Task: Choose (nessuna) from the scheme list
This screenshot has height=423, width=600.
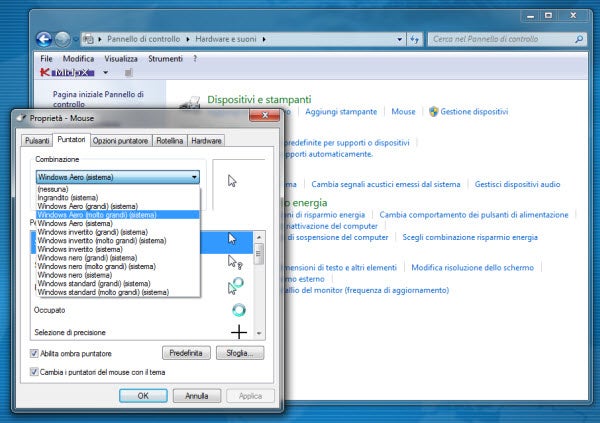Action: coord(118,189)
